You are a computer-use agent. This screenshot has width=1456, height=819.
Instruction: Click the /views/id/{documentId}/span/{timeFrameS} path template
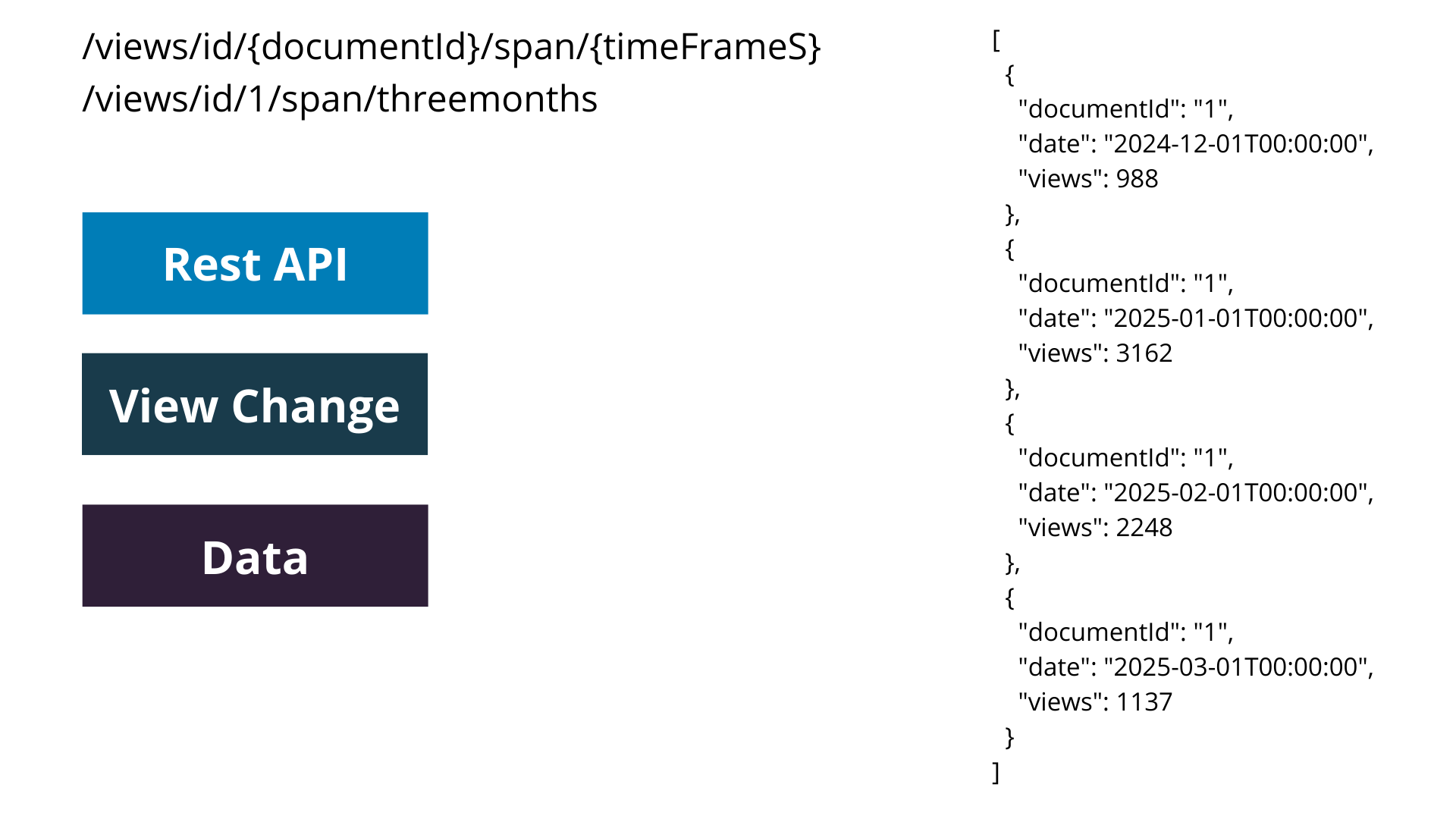coord(452,47)
